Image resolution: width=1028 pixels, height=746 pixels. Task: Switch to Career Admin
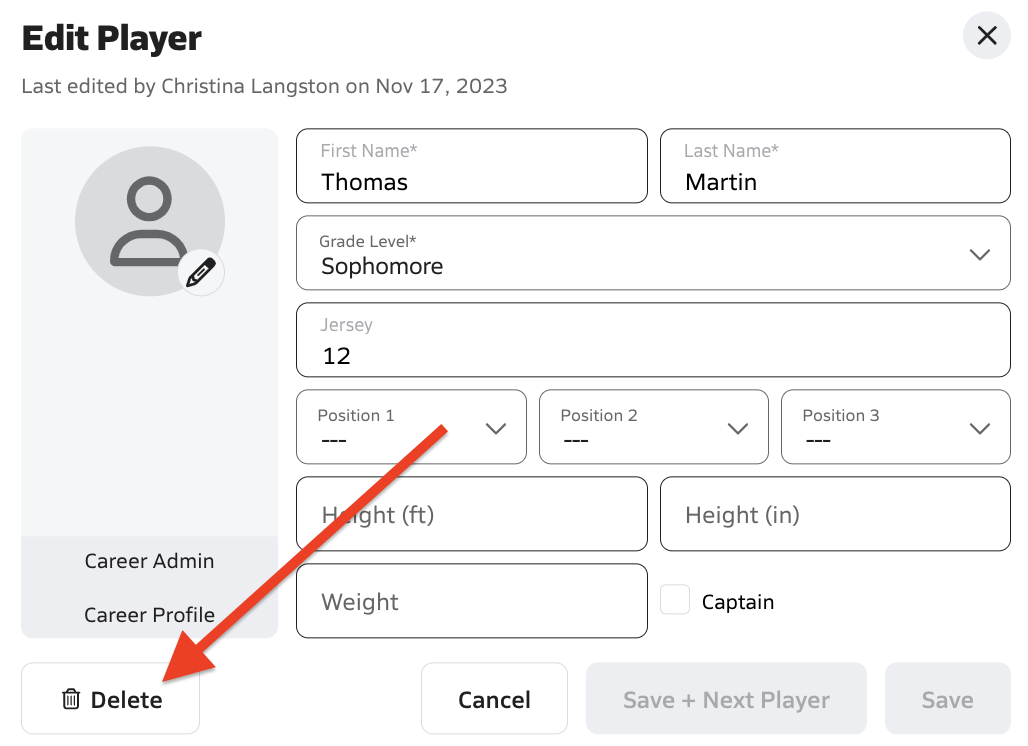pos(149,561)
